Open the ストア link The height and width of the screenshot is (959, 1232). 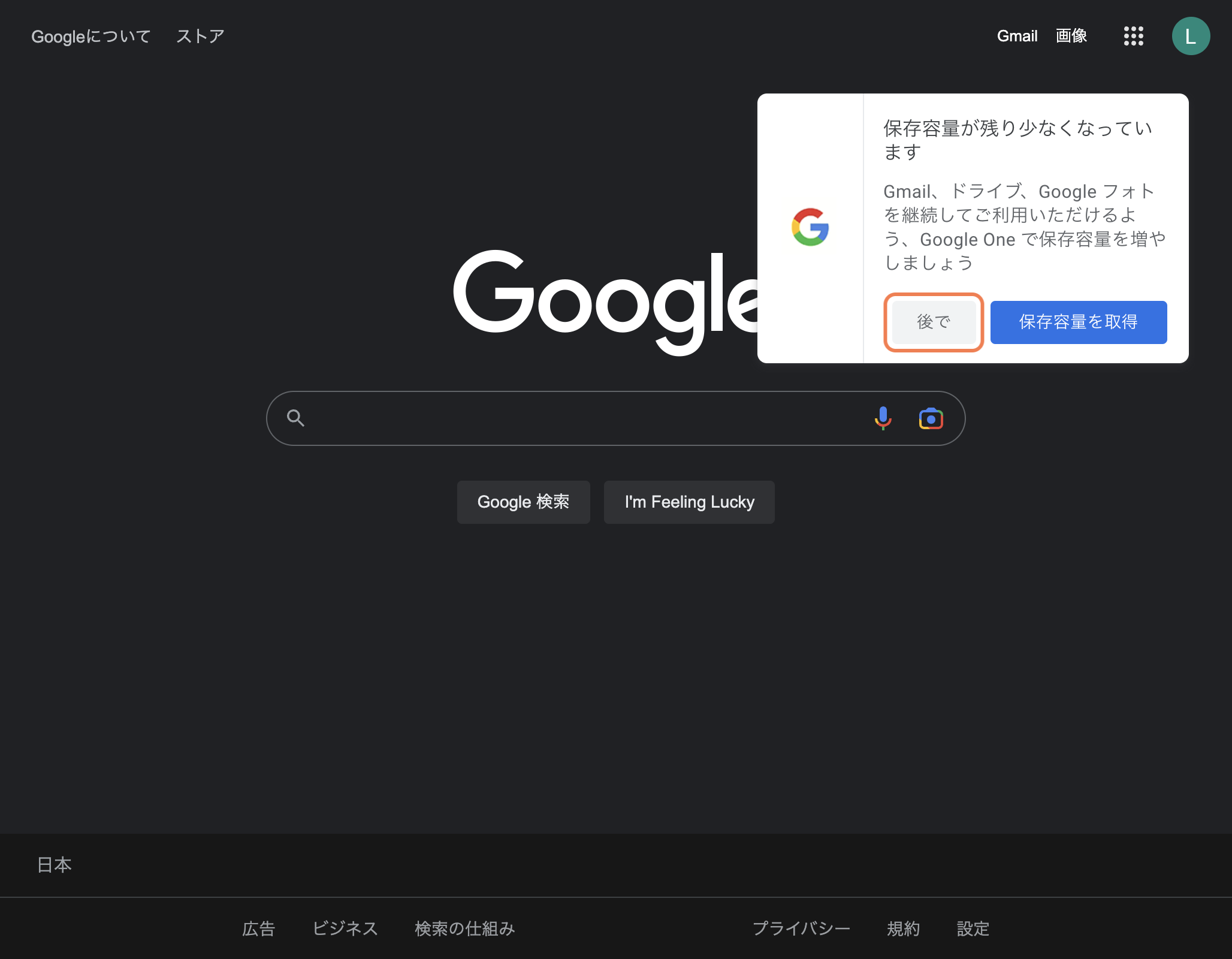200,37
